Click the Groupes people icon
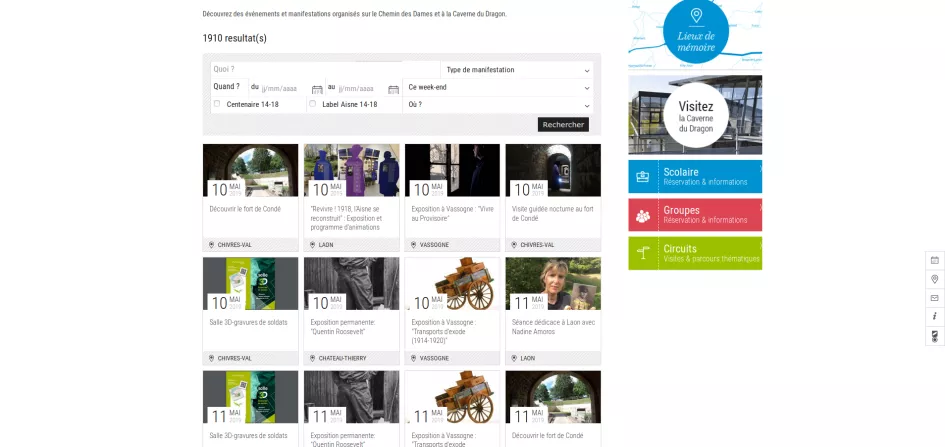Image resolution: width=945 pixels, height=447 pixels. click(643, 216)
